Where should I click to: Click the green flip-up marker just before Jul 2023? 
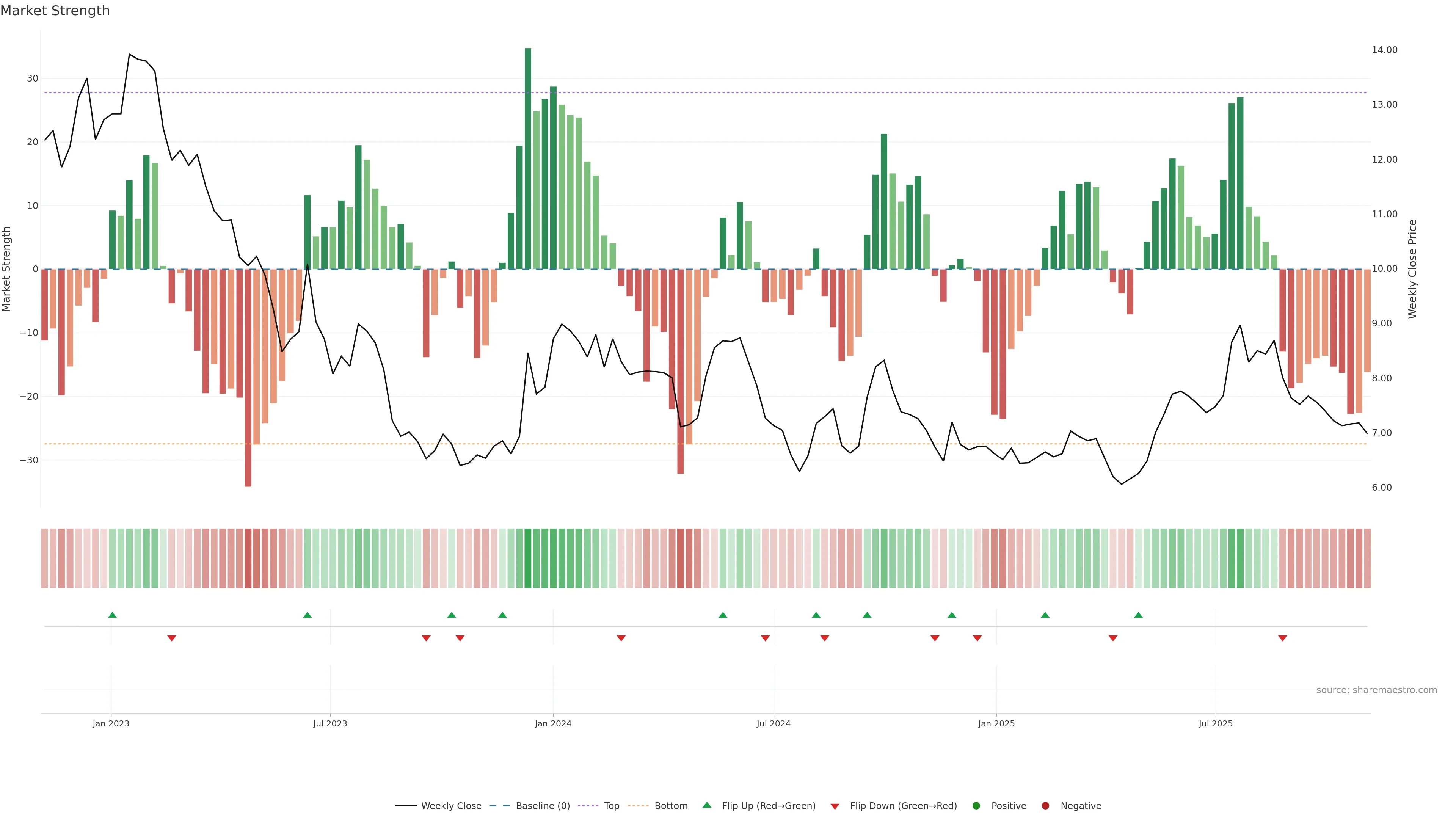coord(308,615)
